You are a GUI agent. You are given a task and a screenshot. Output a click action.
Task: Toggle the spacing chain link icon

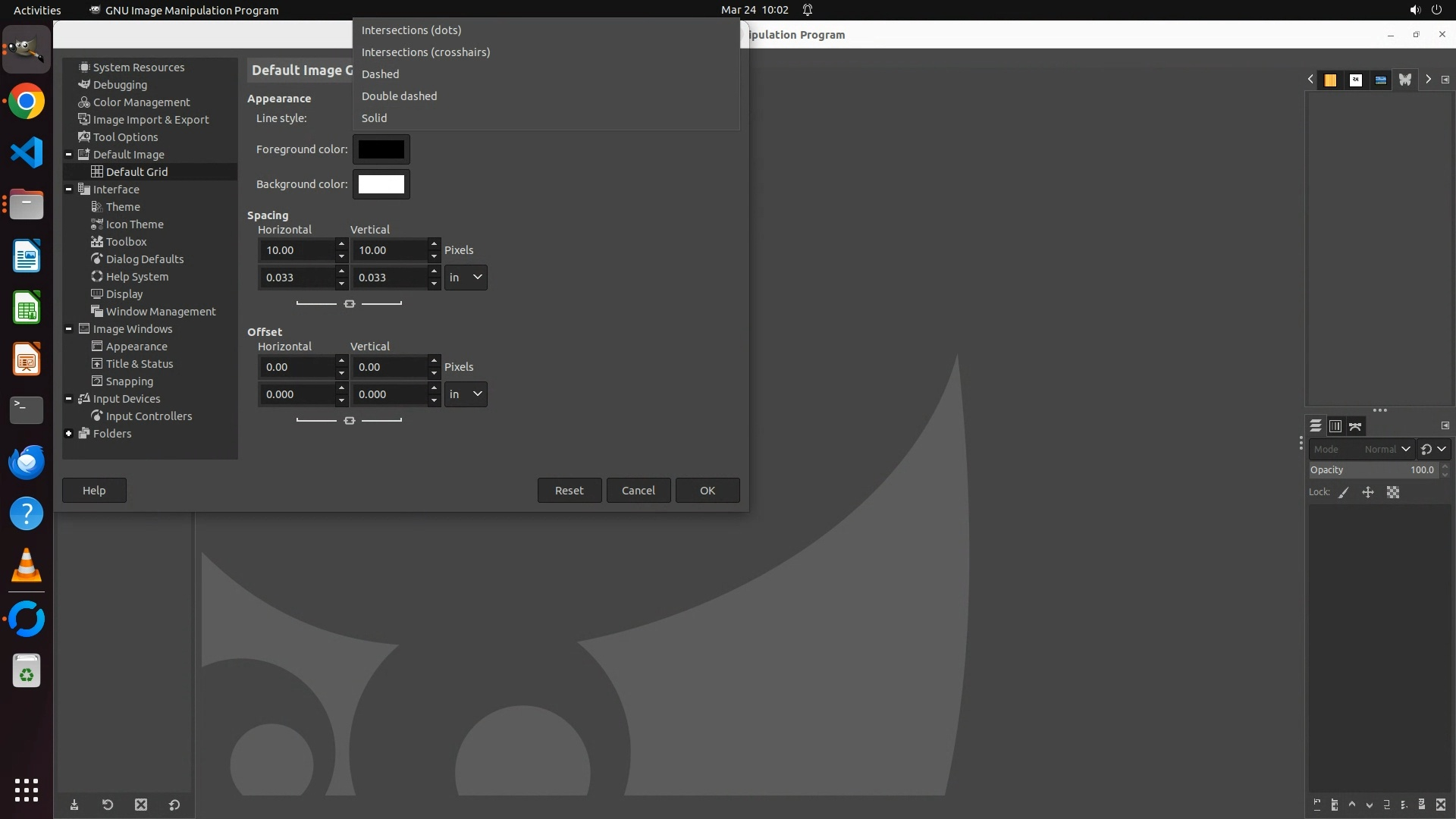pos(349,303)
